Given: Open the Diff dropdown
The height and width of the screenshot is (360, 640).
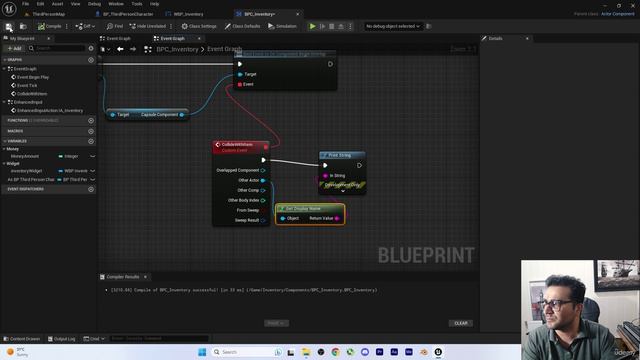Looking at the screenshot, I should [x=85, y=27].
